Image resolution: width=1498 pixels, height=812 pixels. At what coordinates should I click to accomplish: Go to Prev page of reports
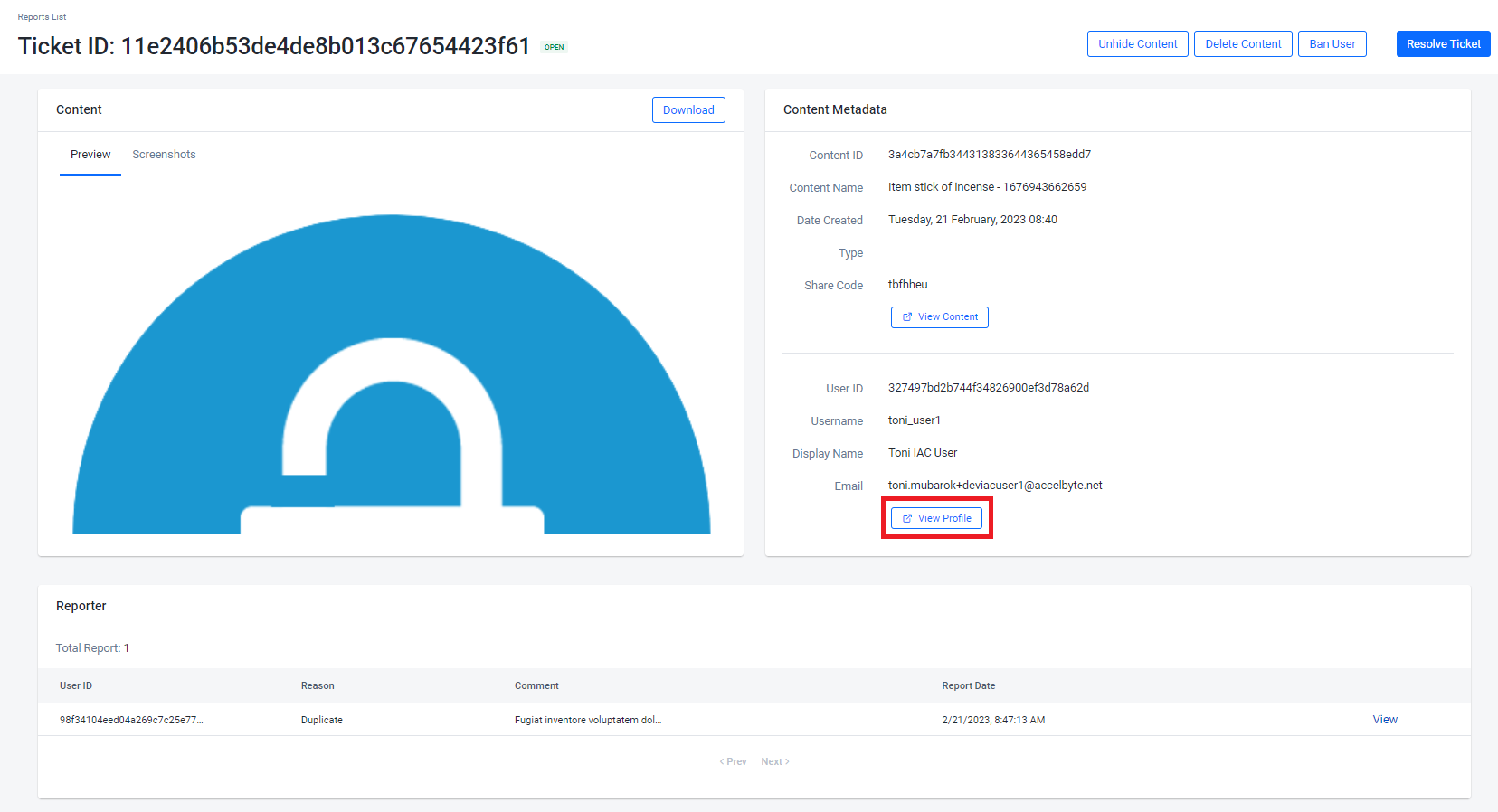click(x=734, y=762)
